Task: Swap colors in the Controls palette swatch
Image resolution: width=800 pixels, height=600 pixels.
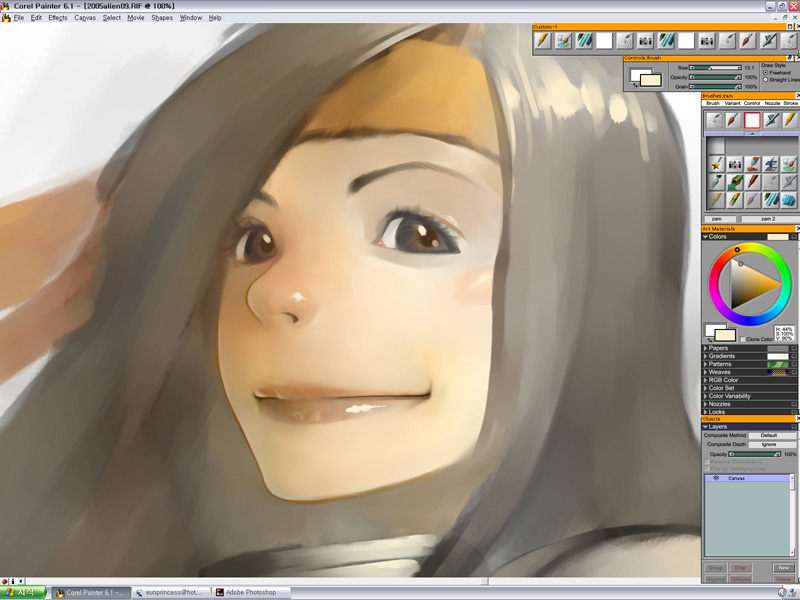Action: 635,85
